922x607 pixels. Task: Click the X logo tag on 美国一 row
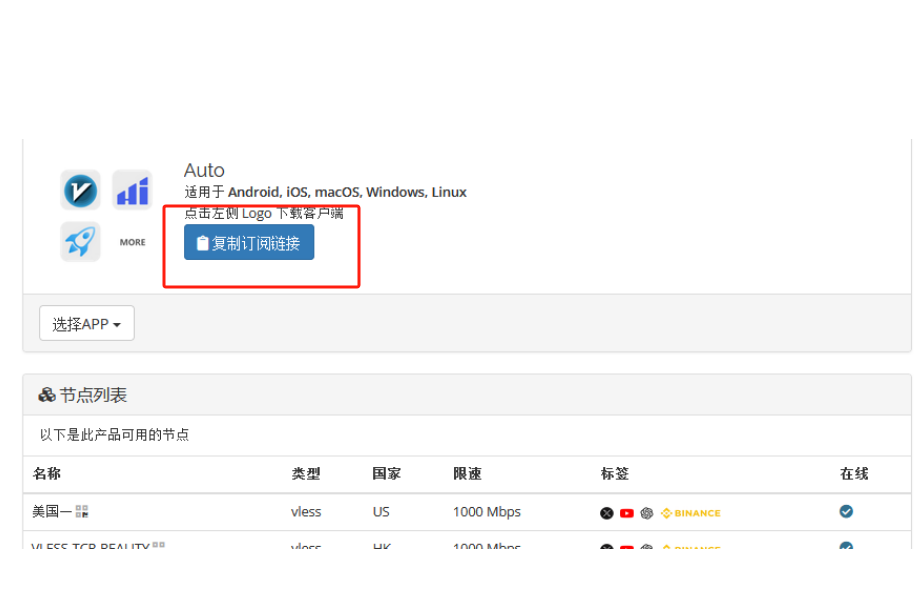(x=606, y=513)
